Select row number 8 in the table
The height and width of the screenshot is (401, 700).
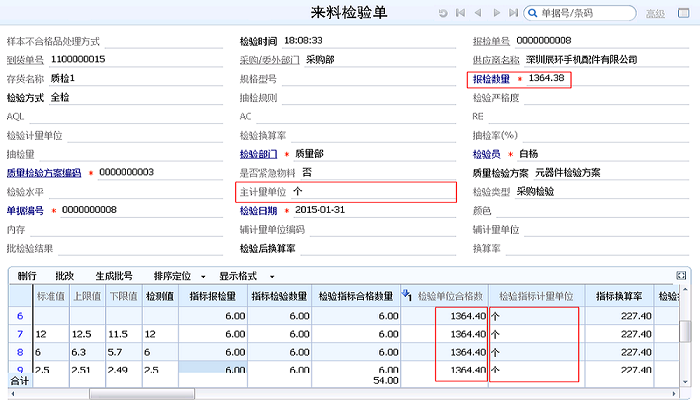pos(20,352)
